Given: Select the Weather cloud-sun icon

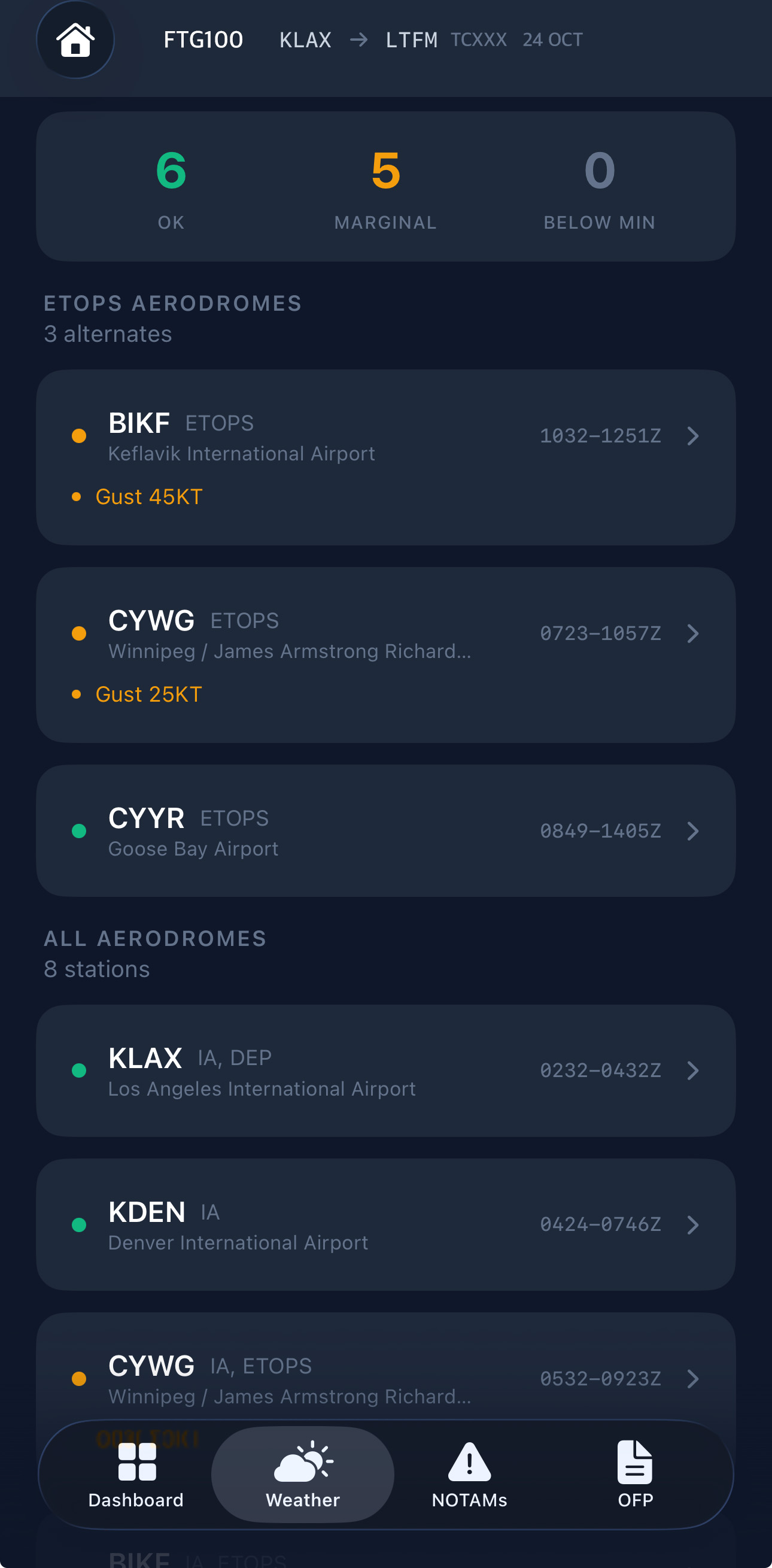Looking at the screenshot, I should (303, 1461).
